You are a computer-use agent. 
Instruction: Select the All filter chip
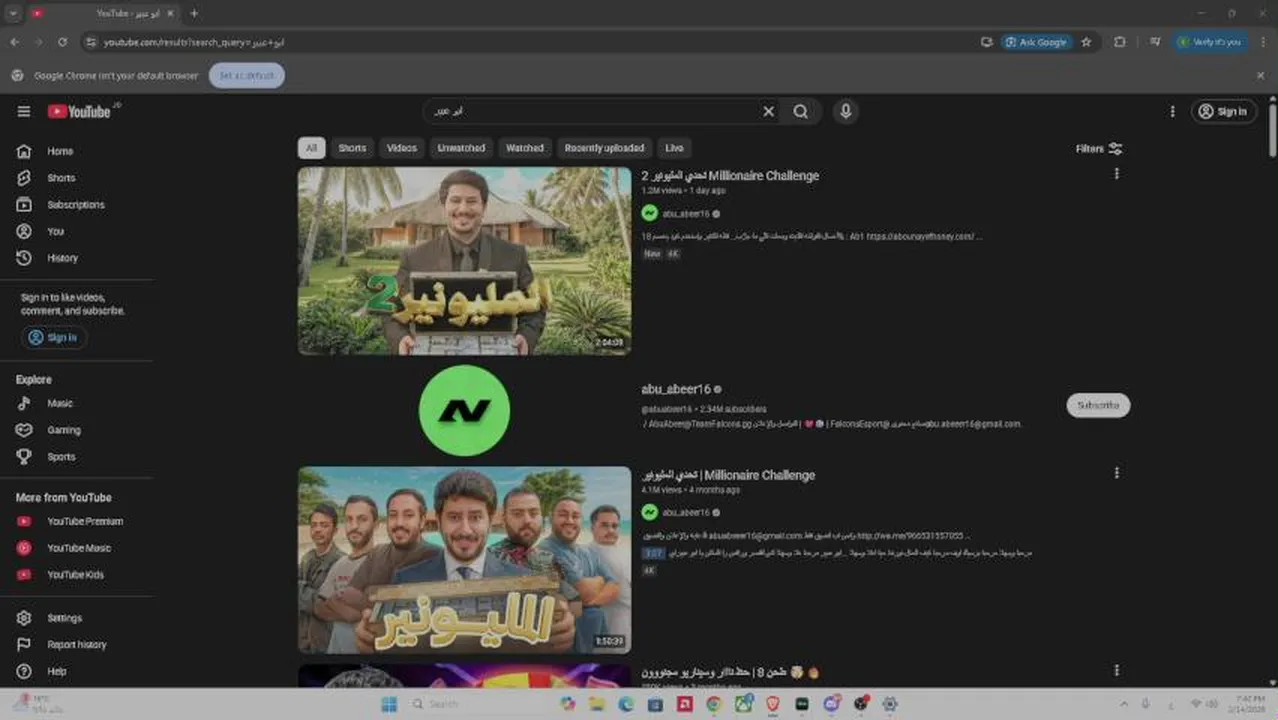[x=311, y=148]
